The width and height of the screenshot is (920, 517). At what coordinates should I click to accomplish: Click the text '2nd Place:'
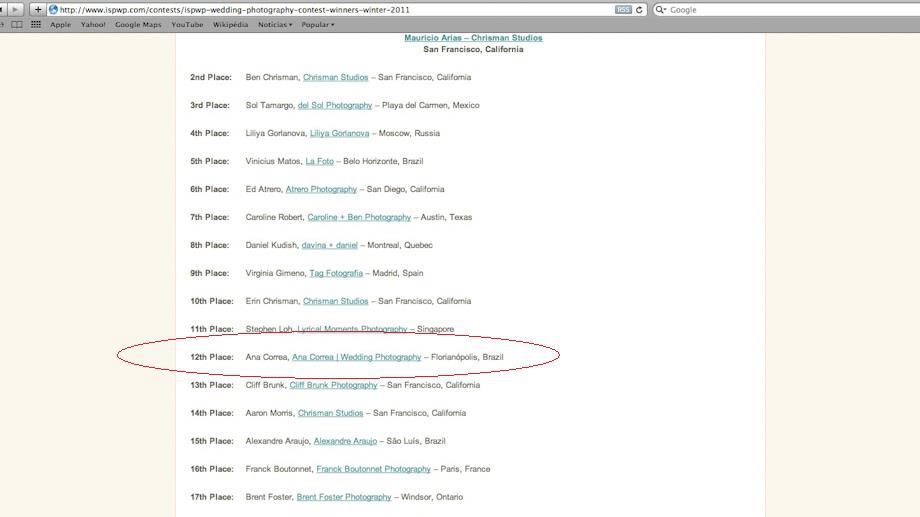coord(211,77)
